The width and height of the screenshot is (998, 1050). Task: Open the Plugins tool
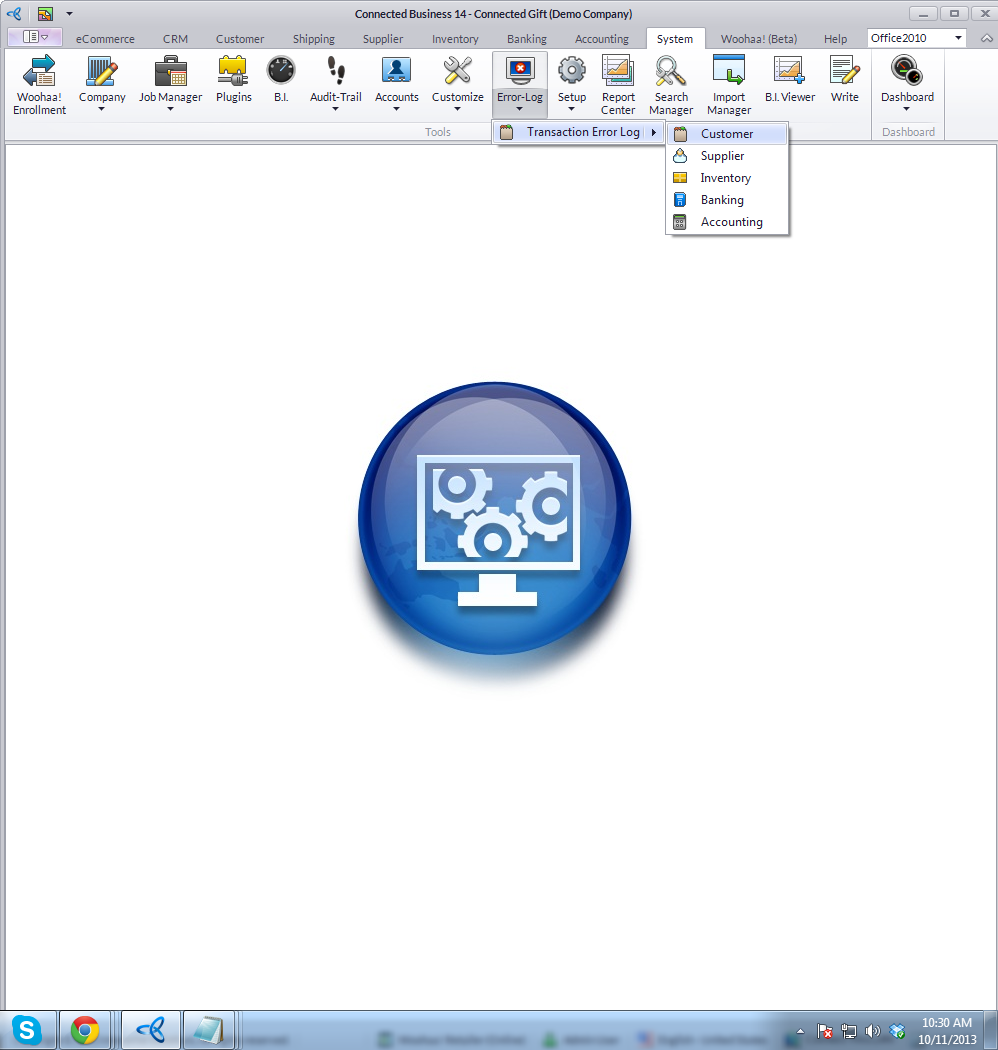click(x=233, y=82)
